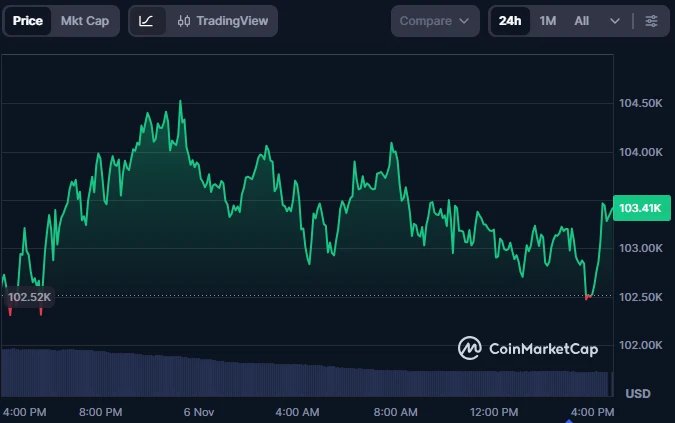Switch to line chart view icon
Image resolution: width=675 pixels, height=423 pixels.
tap(147, 21)
